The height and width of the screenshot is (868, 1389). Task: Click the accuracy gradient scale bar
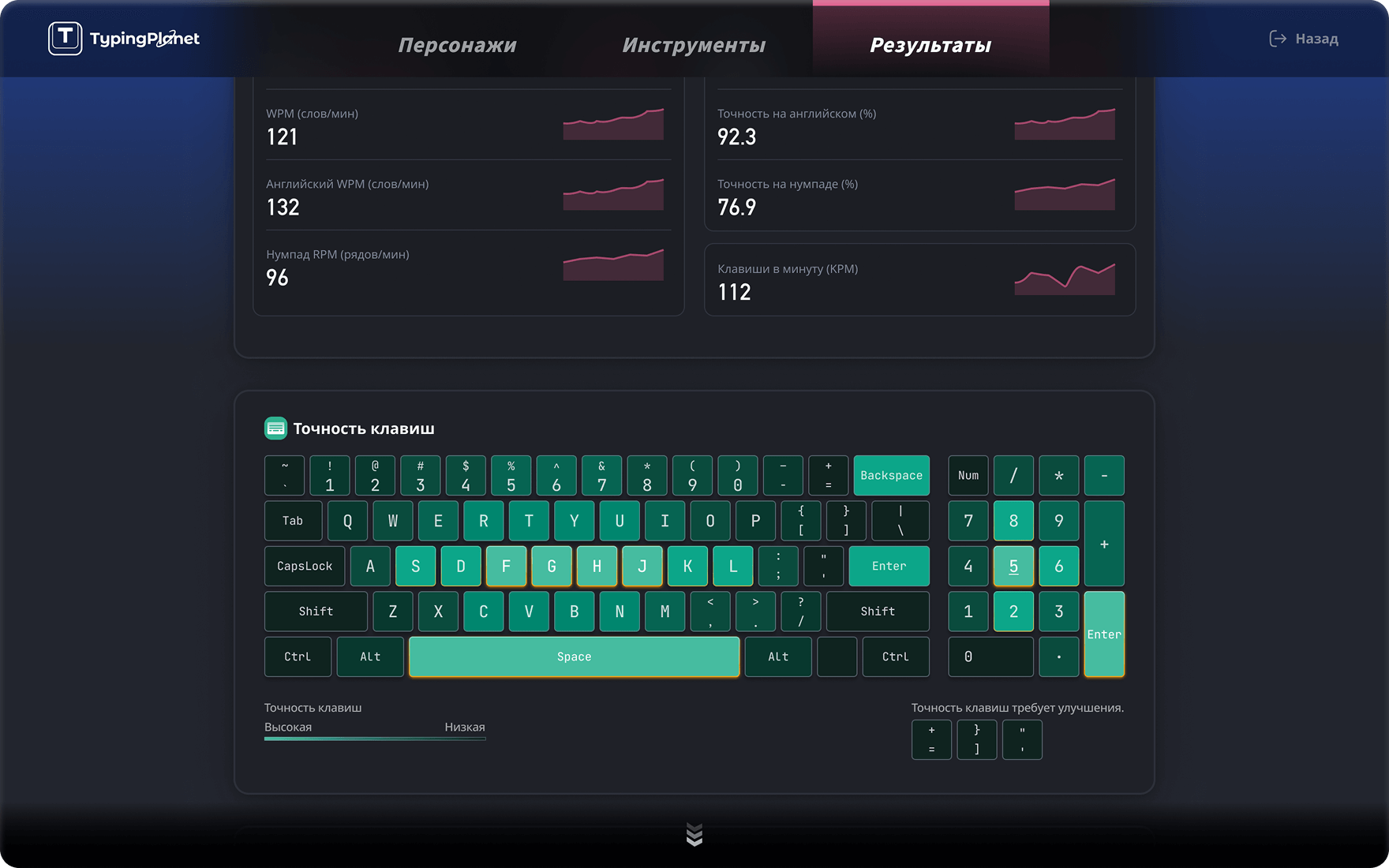(375, 739)
